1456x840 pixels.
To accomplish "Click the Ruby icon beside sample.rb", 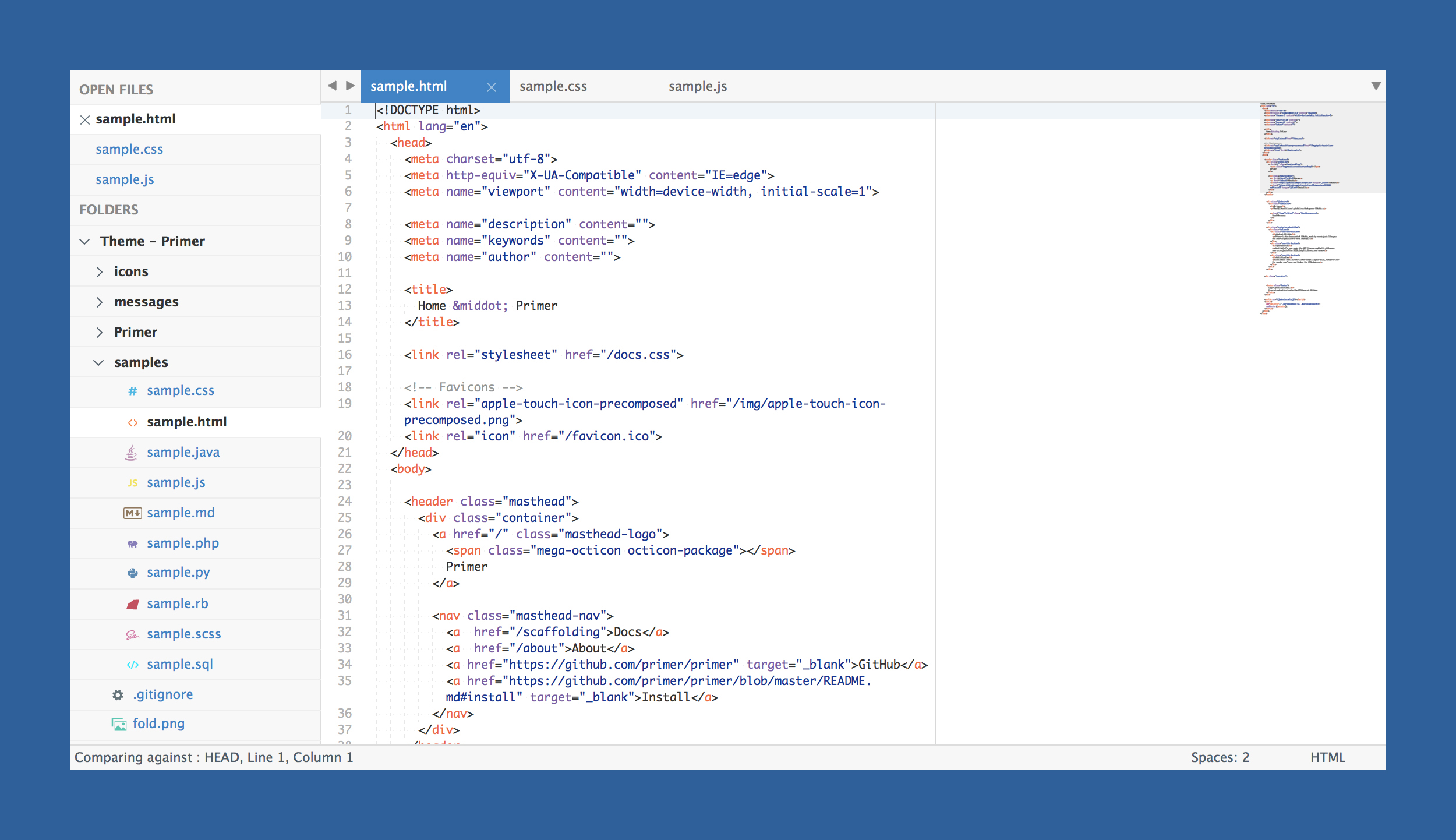I will coord(132,605).
